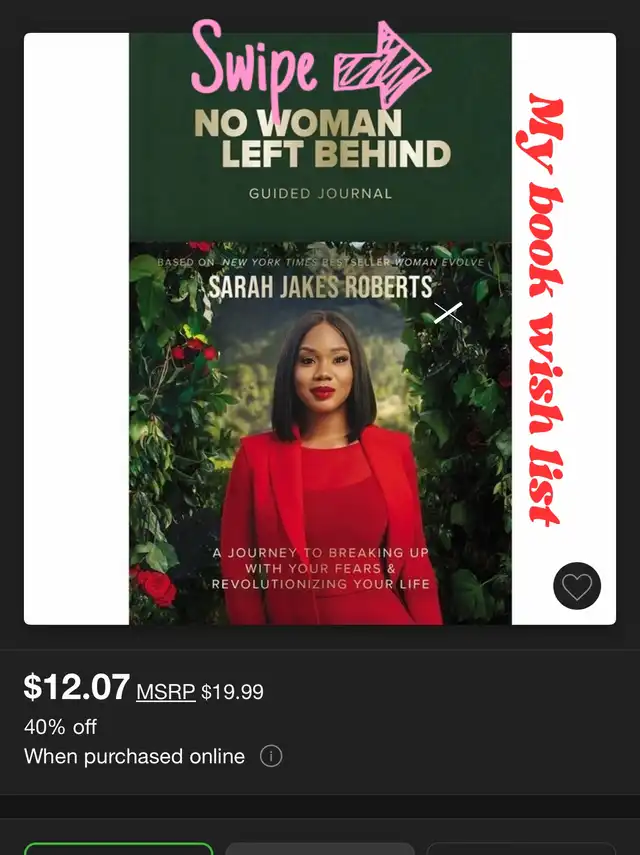Tap the No Woman Left Behind title
The height and width of the screenshot is (855, 640).
tap(322, 139)
